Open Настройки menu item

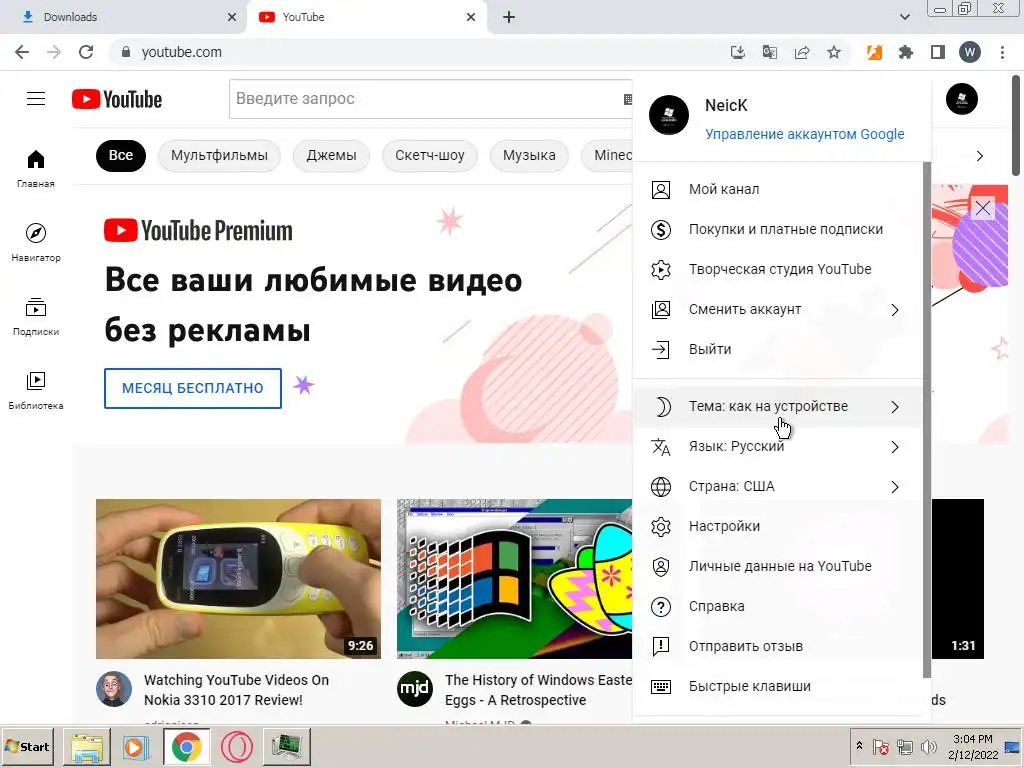coord(777,526)
